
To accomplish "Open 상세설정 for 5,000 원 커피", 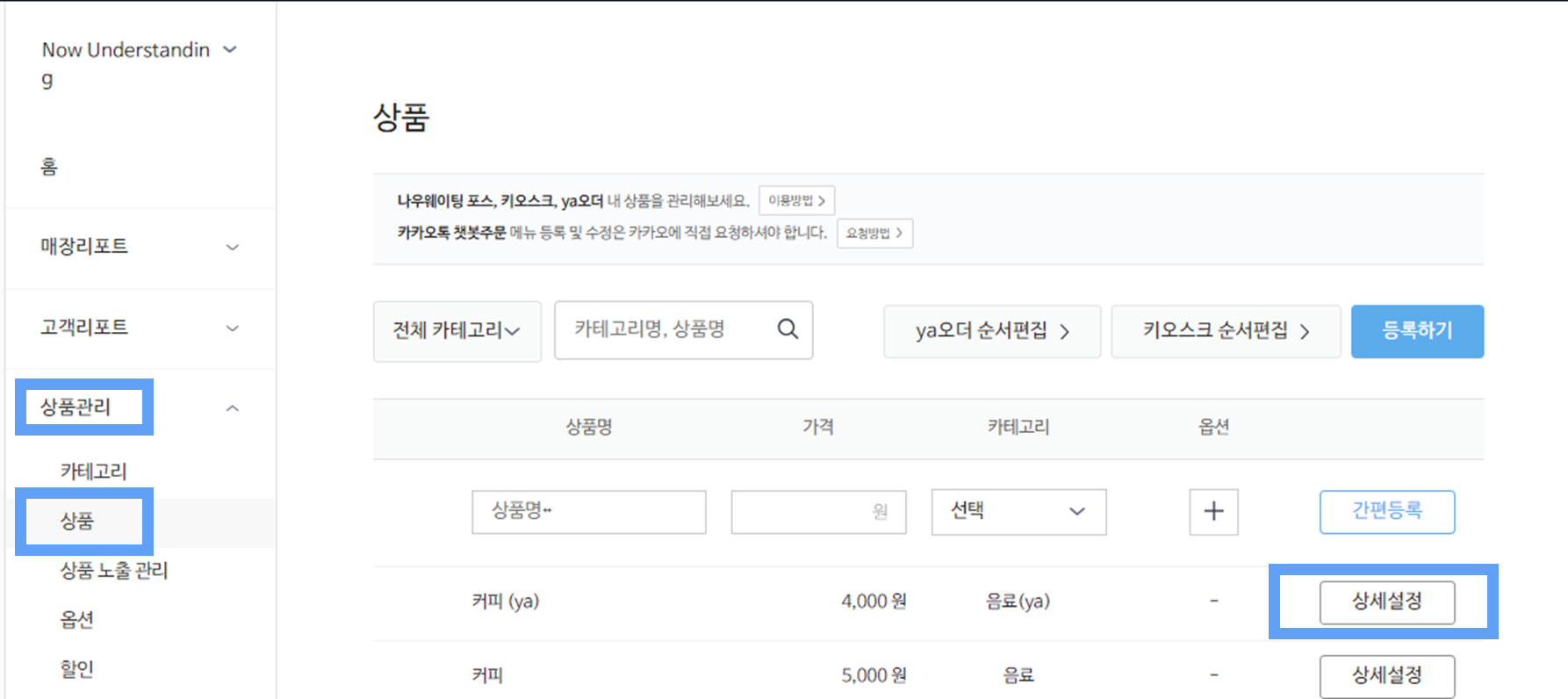I will coord(1387,676).
